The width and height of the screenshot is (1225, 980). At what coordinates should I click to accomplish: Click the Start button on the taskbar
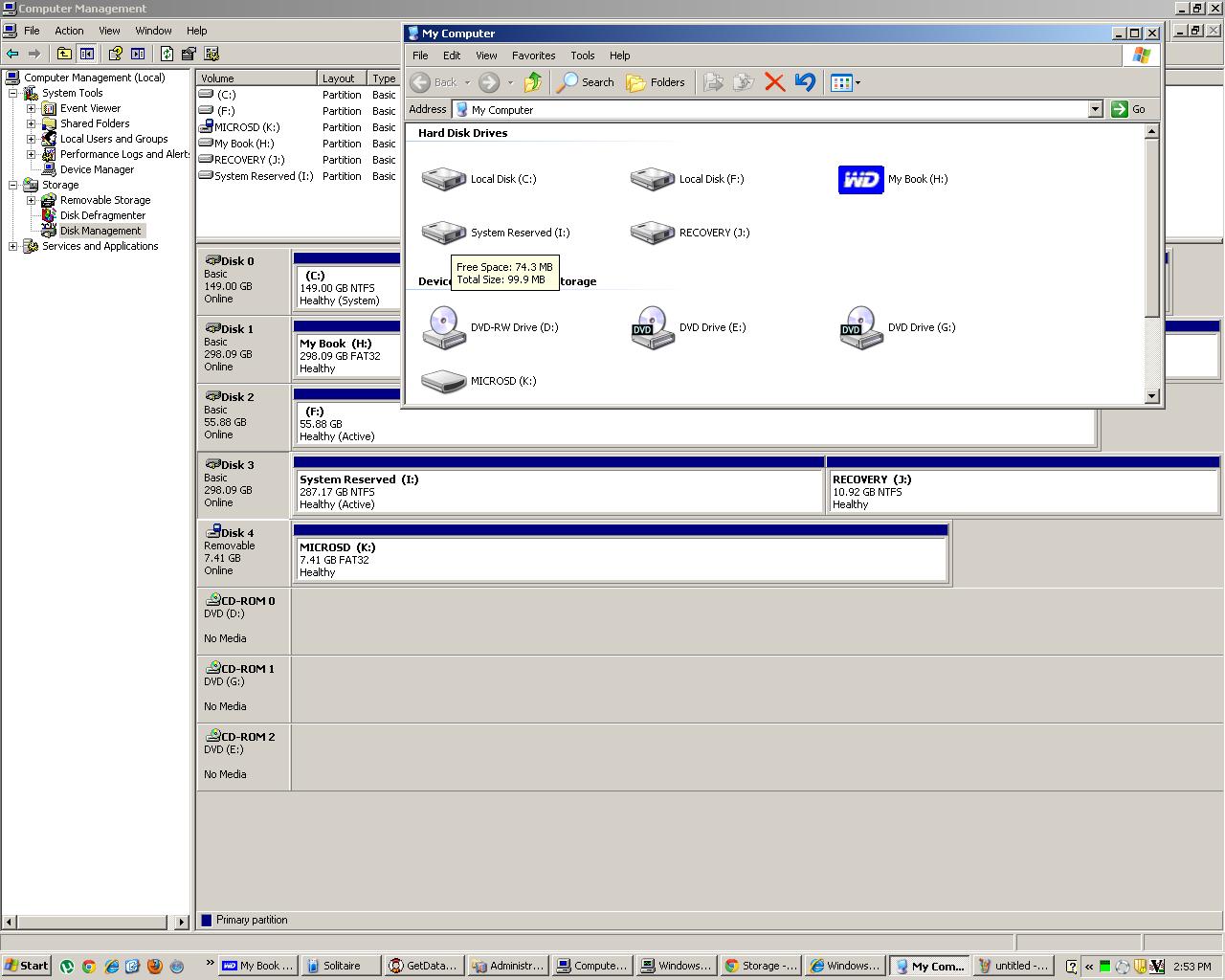pyautogui.click(x=26, y=965)
